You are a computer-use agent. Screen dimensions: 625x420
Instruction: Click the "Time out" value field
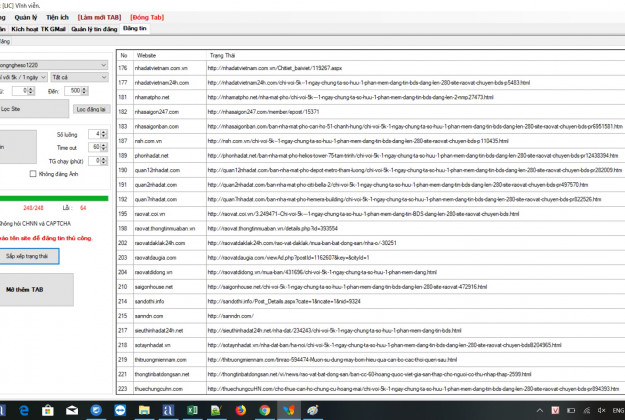(x=93, y=147)
